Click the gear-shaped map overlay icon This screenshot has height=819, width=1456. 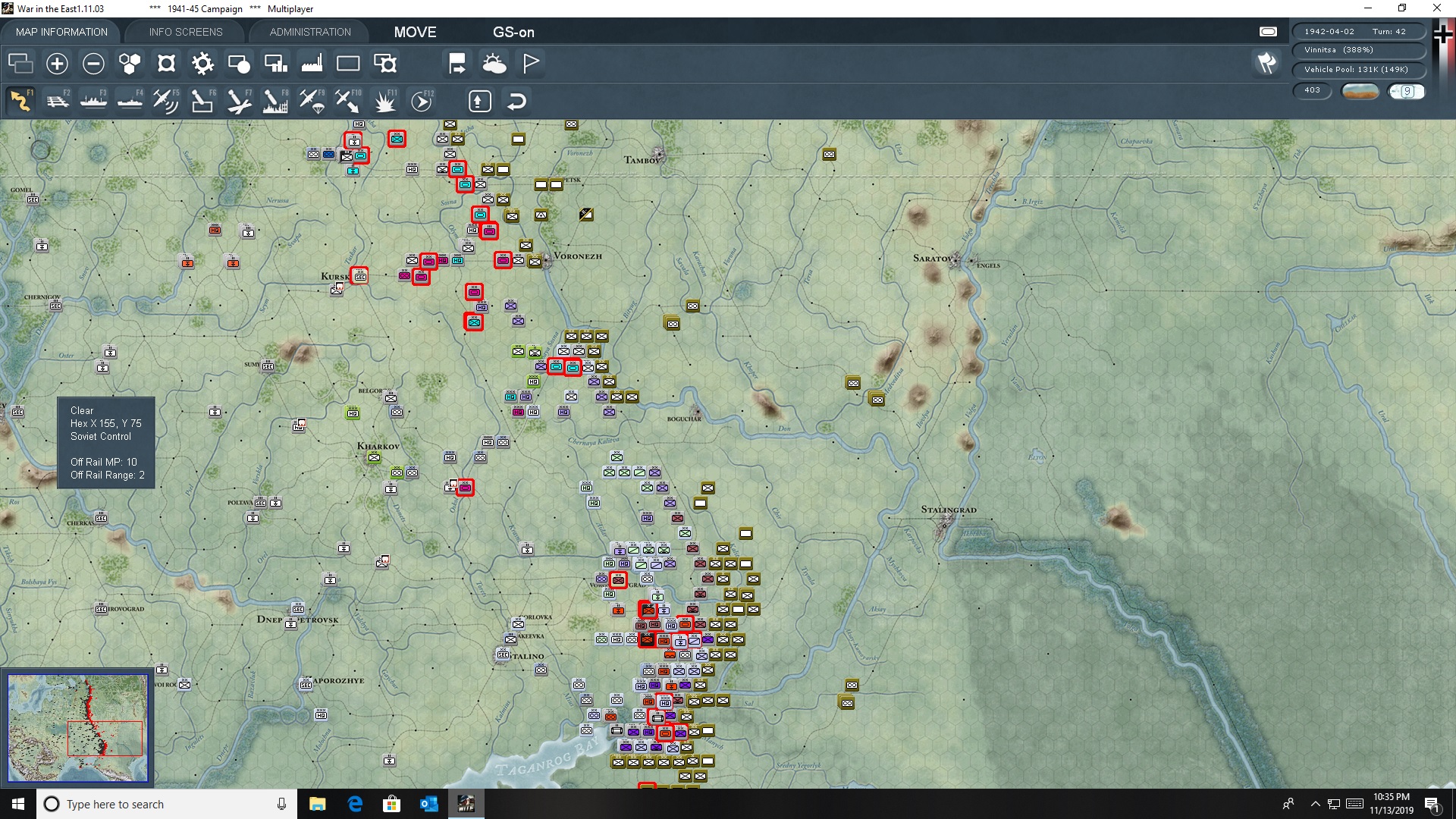(202, 63)
